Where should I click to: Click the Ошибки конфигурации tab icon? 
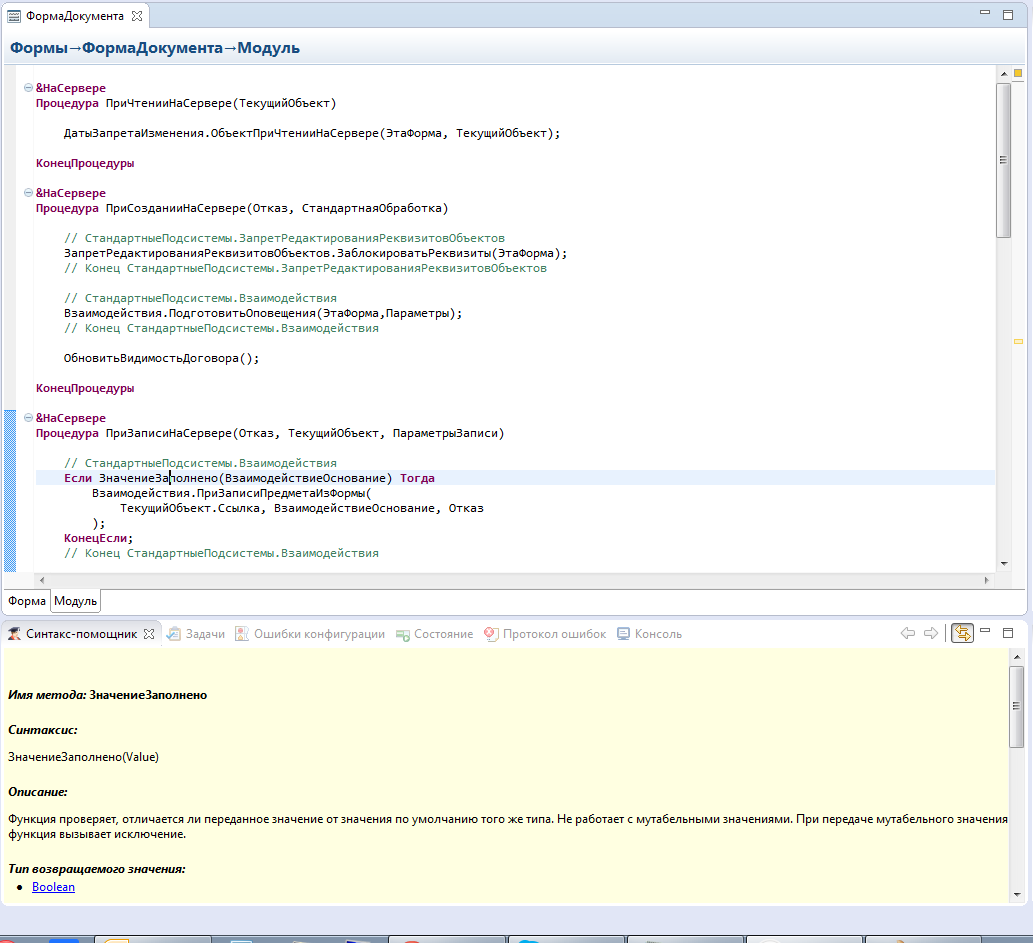(242, 634)
